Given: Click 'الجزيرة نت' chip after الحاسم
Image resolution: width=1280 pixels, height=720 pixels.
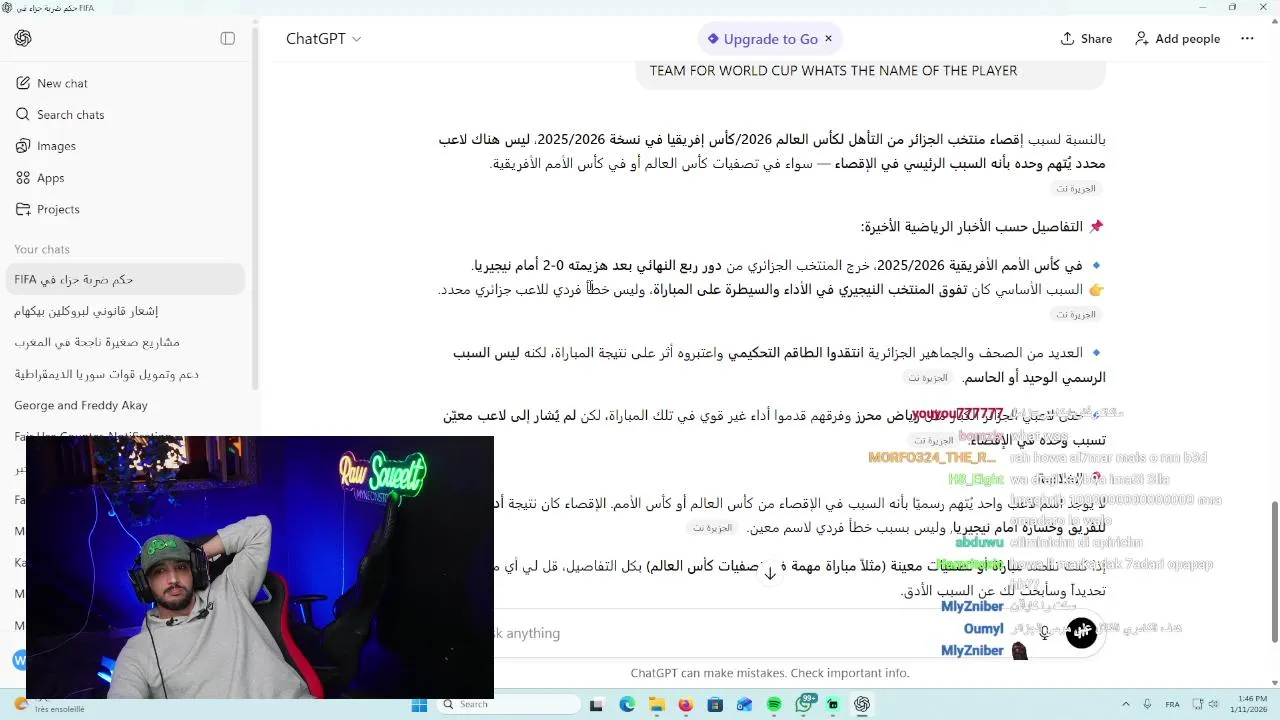Looking at the screenshot, I should coord(928,378).
